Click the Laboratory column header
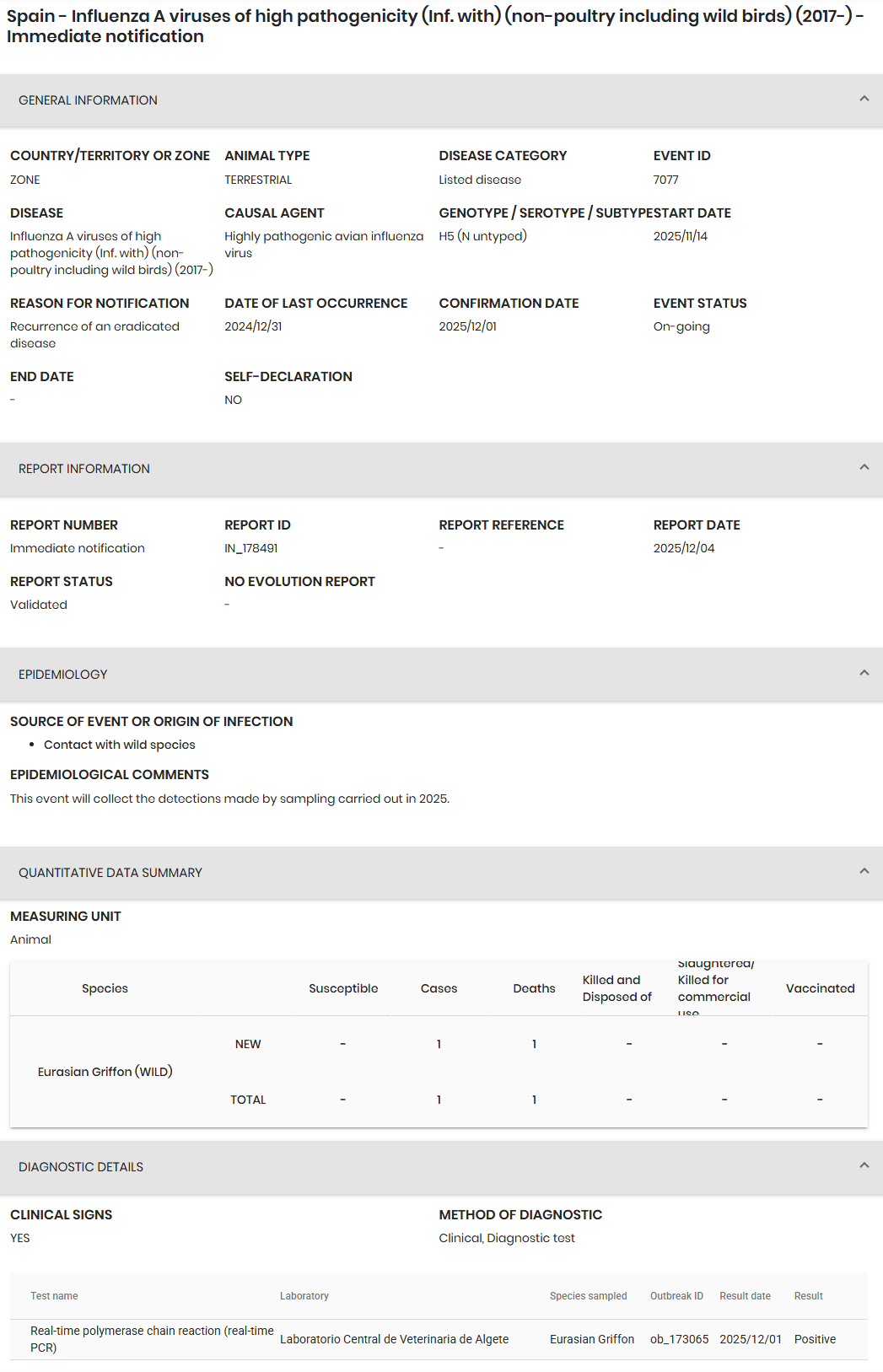Screen dimensions: 883x1372 click(x=304, y=1296)
